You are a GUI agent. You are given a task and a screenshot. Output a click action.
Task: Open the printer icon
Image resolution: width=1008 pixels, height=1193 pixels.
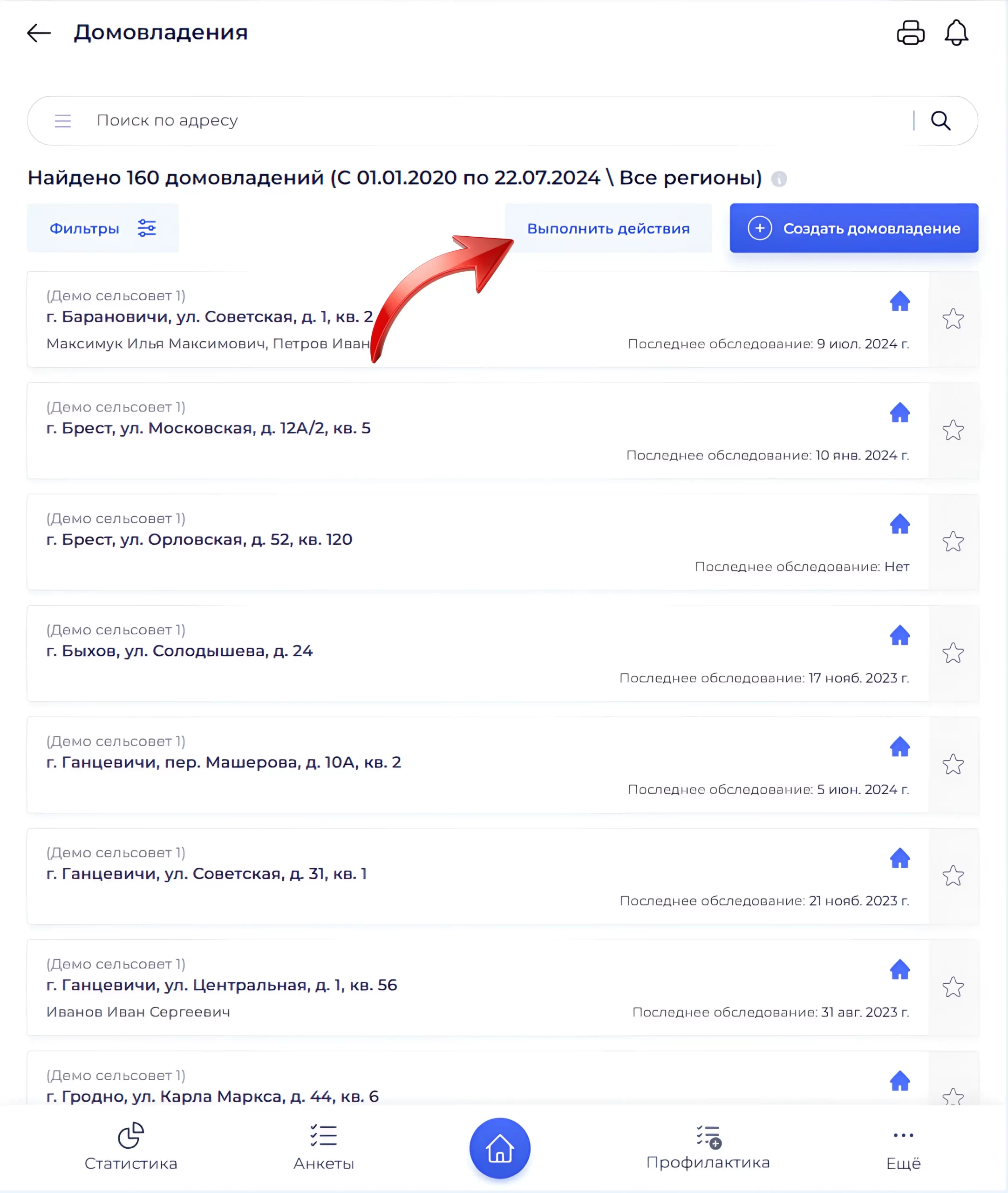(910, 33)
